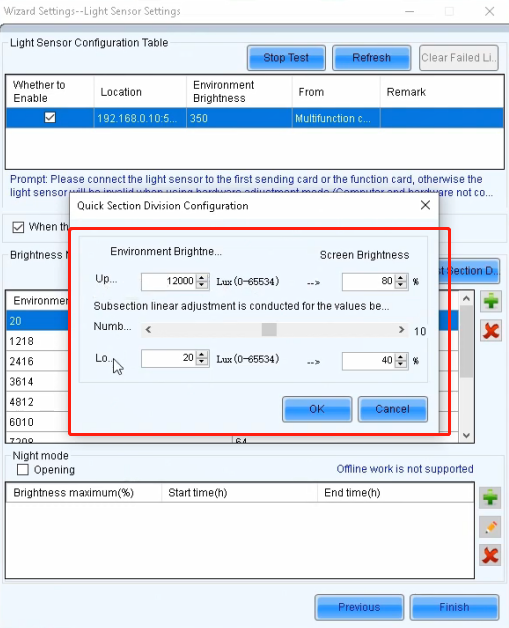Go back with the Previous button
Viewport: 509px width, 628px height.
coord(359,607)
